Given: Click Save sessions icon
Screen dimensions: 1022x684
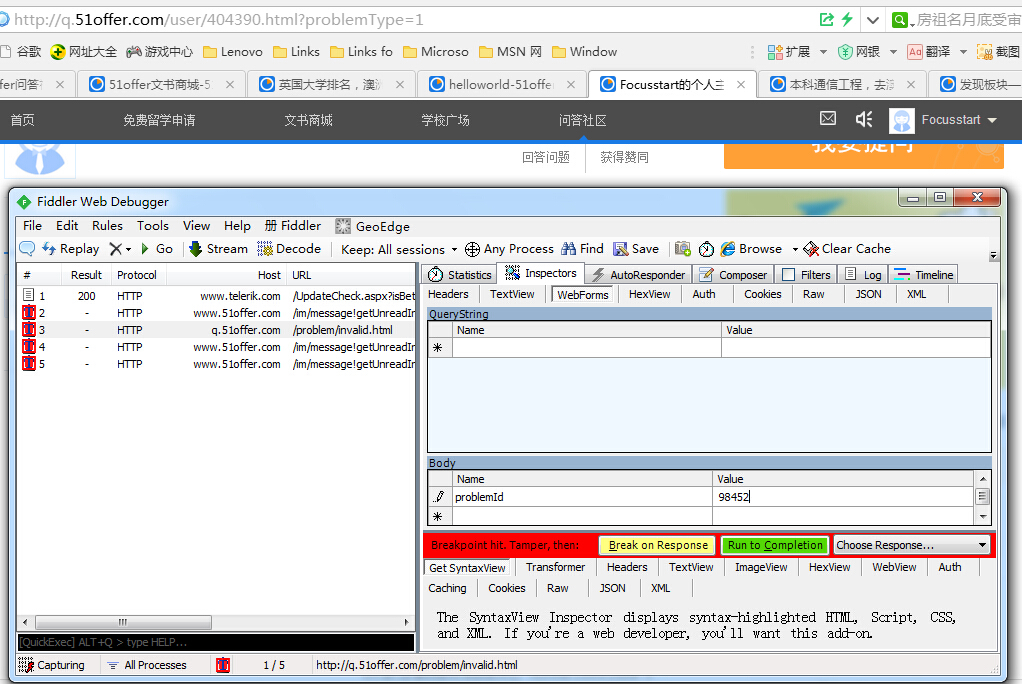Looking at the screenshot, I should pos(636,248).
